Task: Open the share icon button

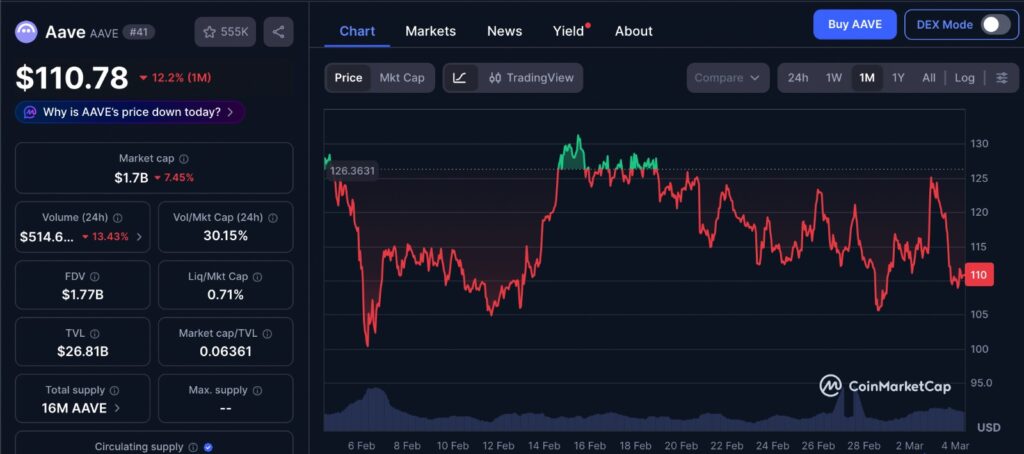Action: [278, 32]
